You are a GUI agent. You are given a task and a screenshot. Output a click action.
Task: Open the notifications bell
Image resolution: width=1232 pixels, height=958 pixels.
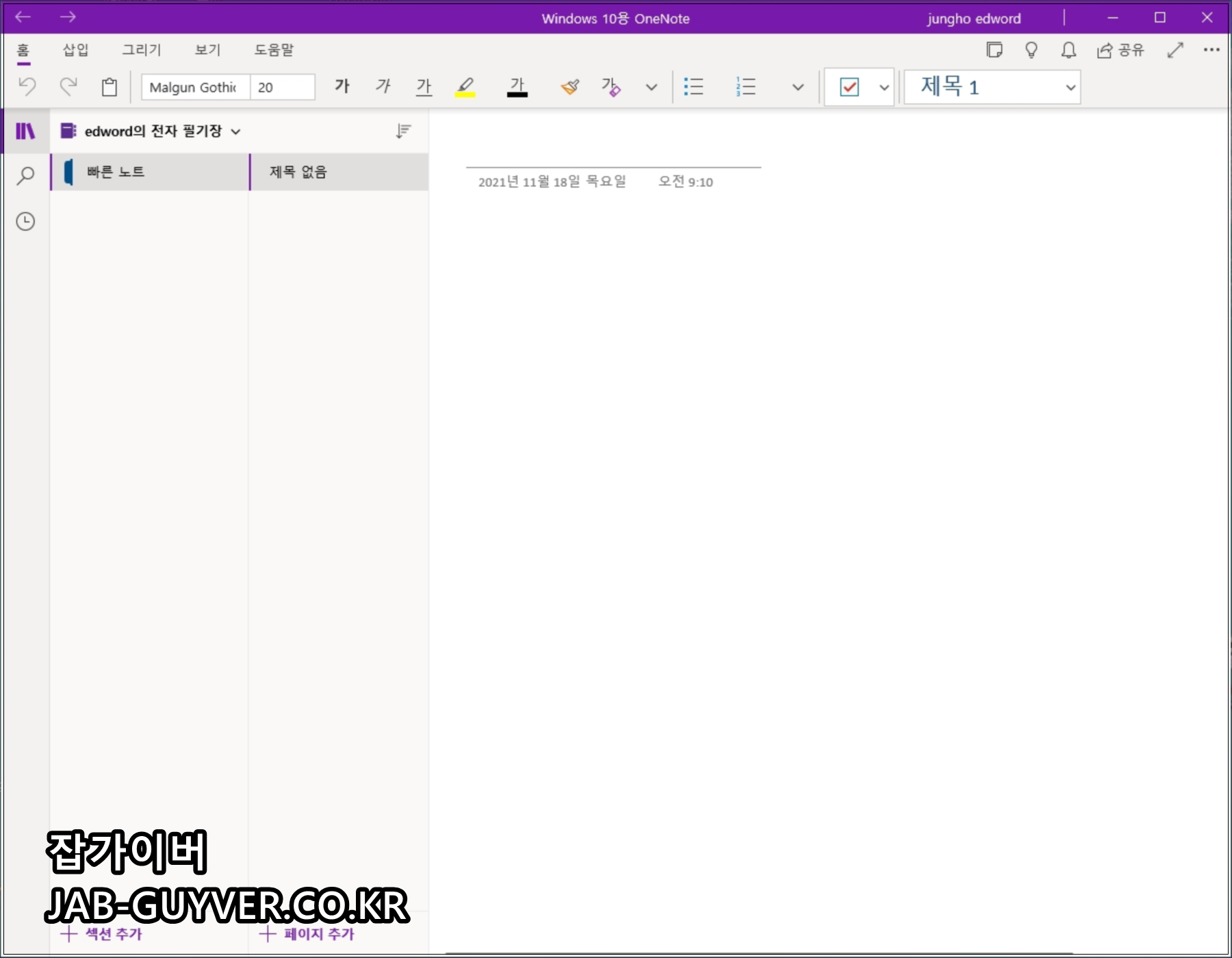click(1068, 50)
